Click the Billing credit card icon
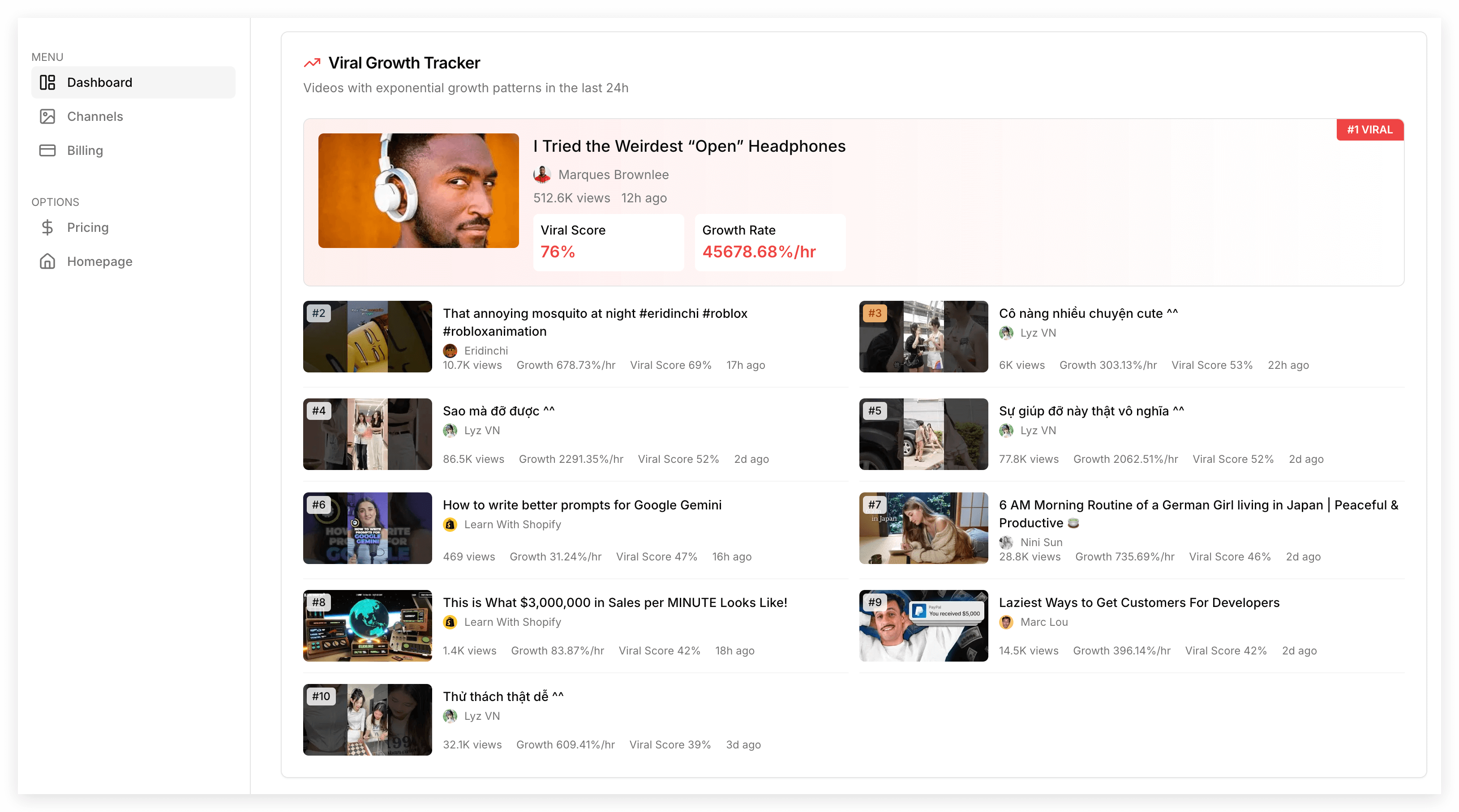Screen dimensions: 1459x812 pos(47,150)
